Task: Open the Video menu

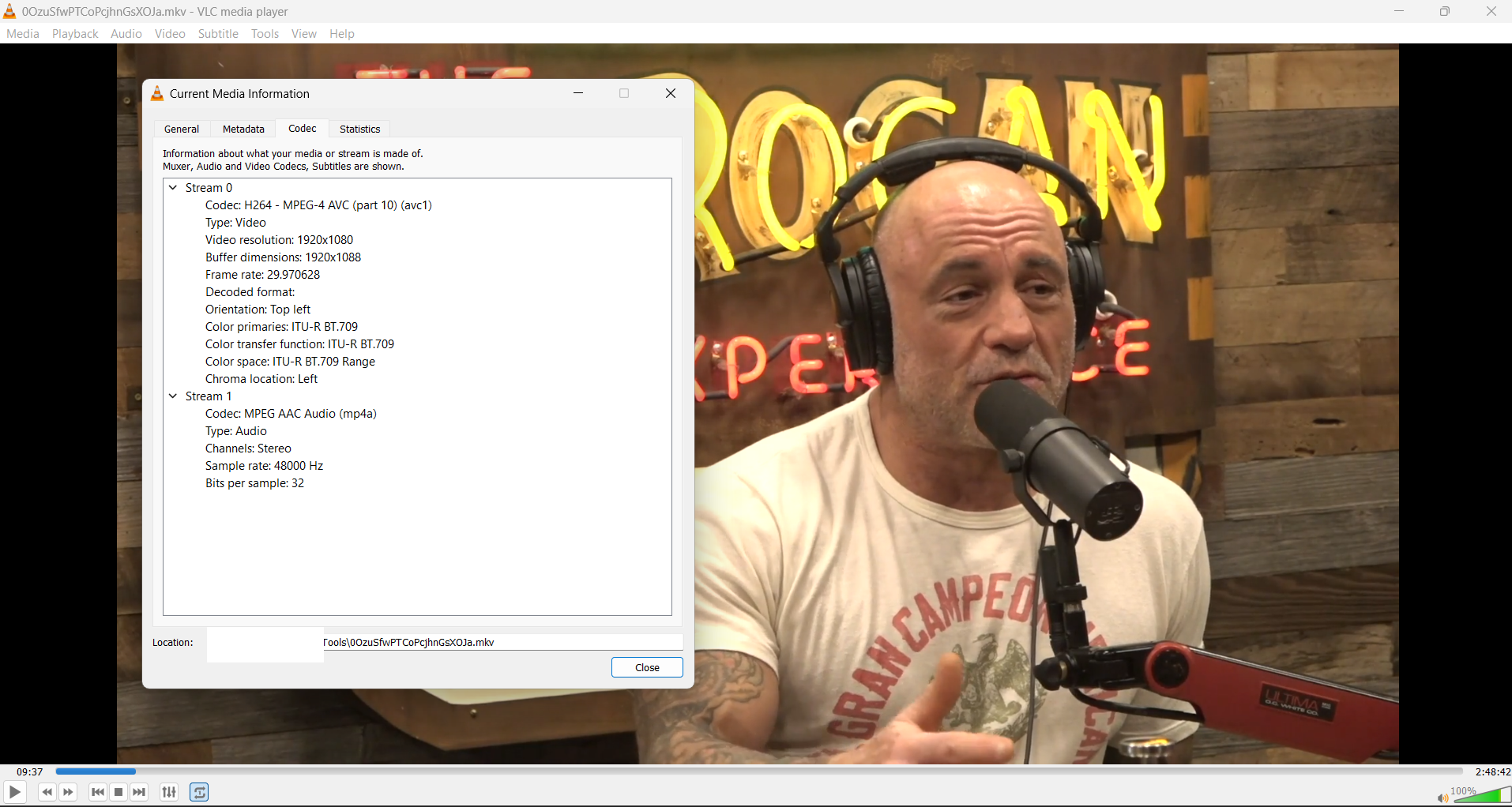Action: (170, 33)
